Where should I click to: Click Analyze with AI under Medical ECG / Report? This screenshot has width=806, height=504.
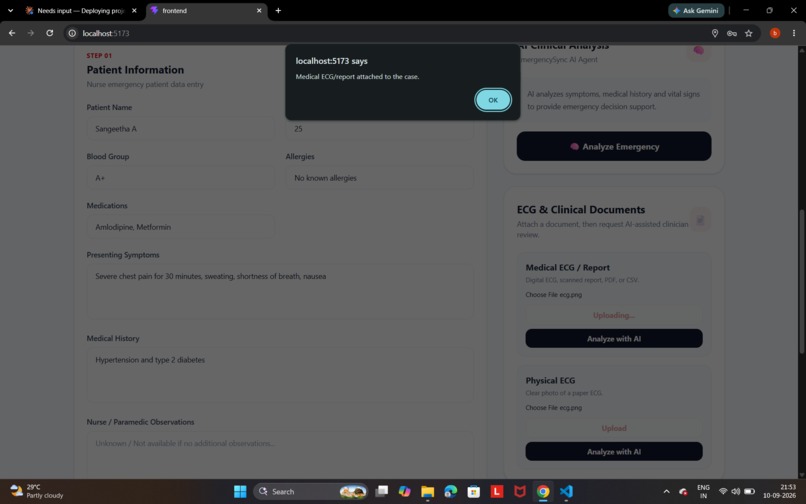pyautogui.click(x=614, y=338)
